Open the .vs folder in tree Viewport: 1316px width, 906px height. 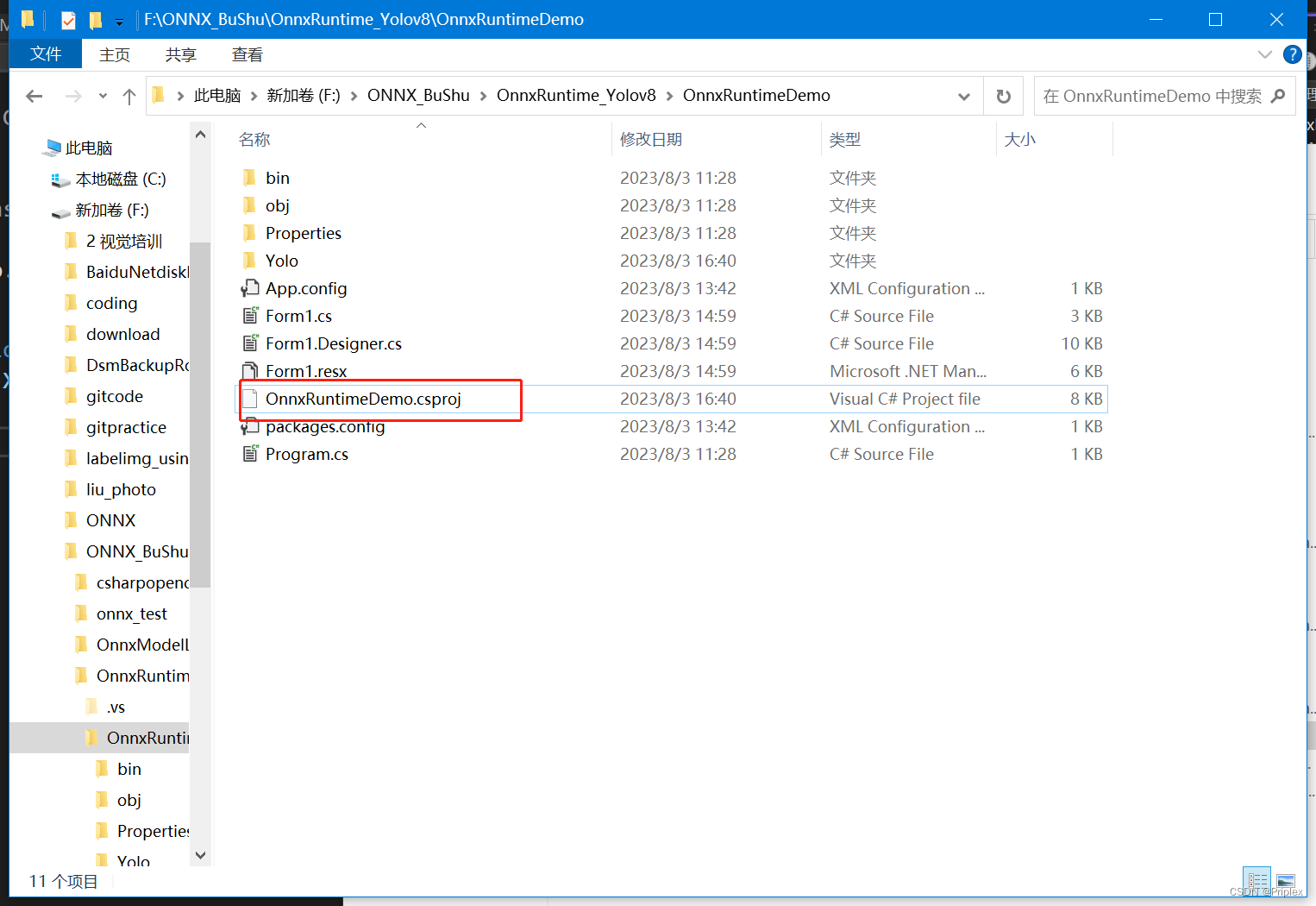(116, 708)
